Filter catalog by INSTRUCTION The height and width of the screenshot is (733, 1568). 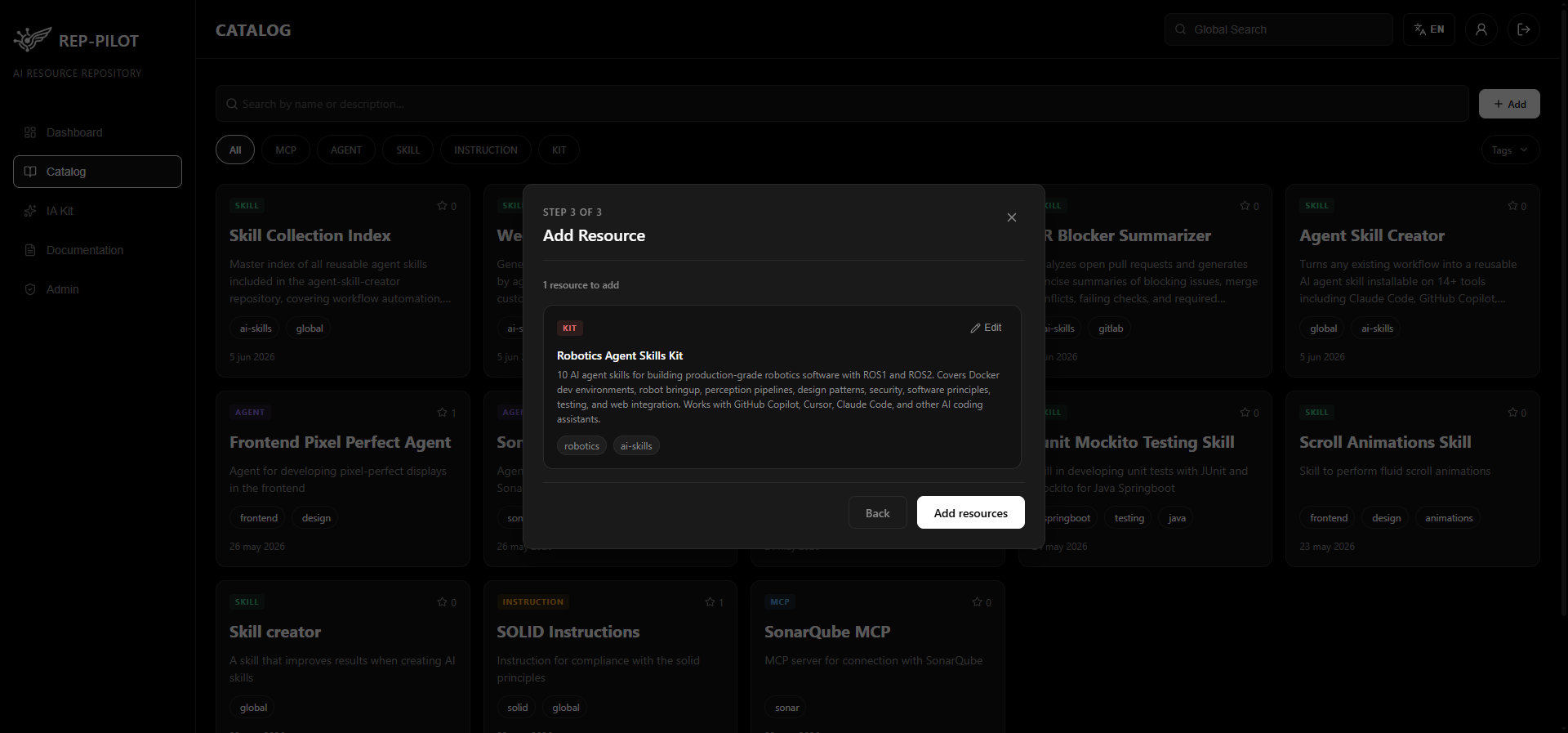486,150
